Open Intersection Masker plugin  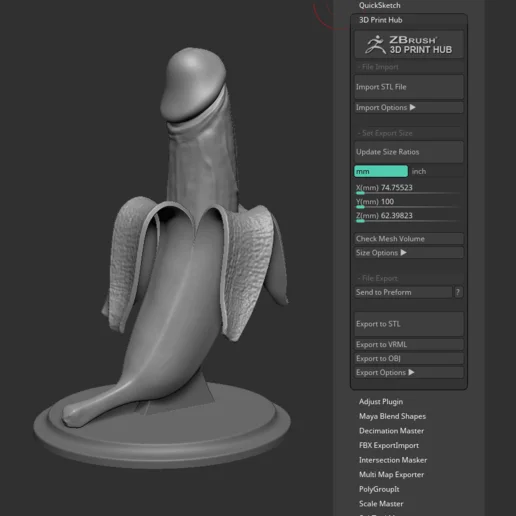pos(393,460)
